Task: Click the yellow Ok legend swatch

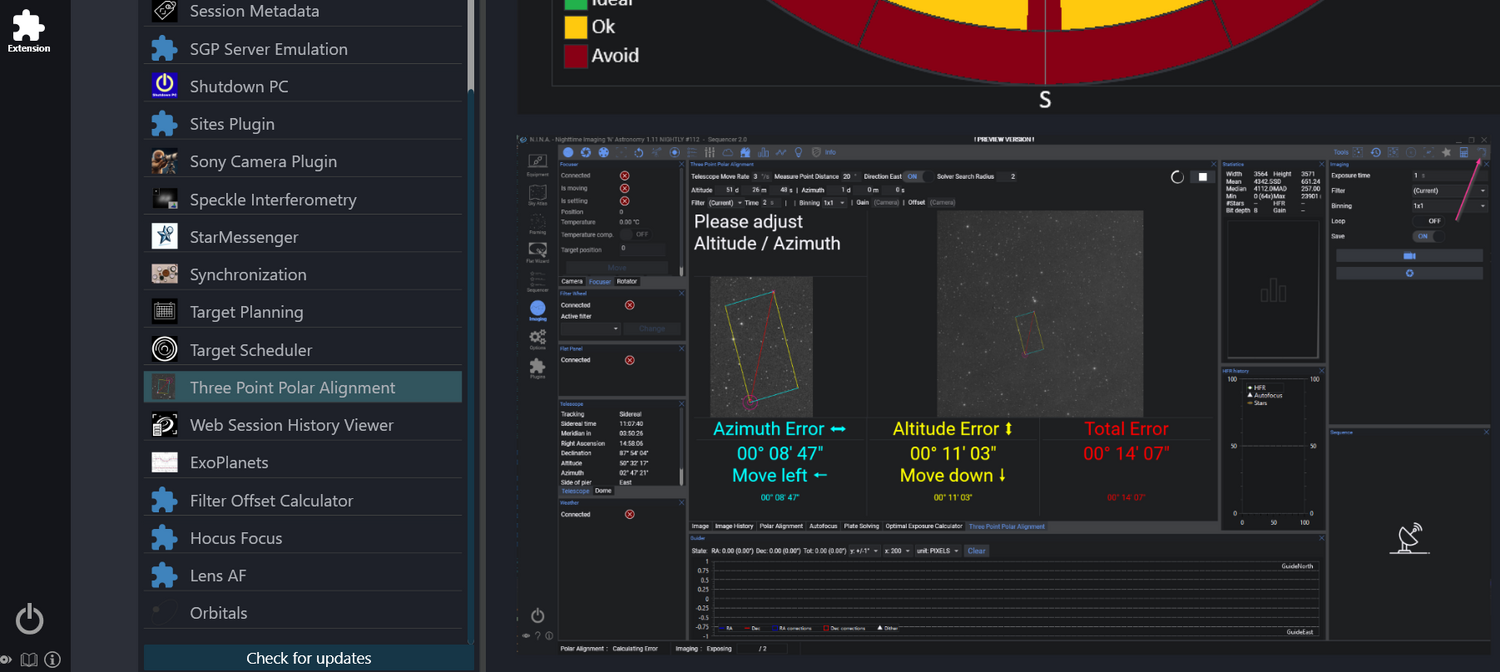Action: (x=575, y=27)
